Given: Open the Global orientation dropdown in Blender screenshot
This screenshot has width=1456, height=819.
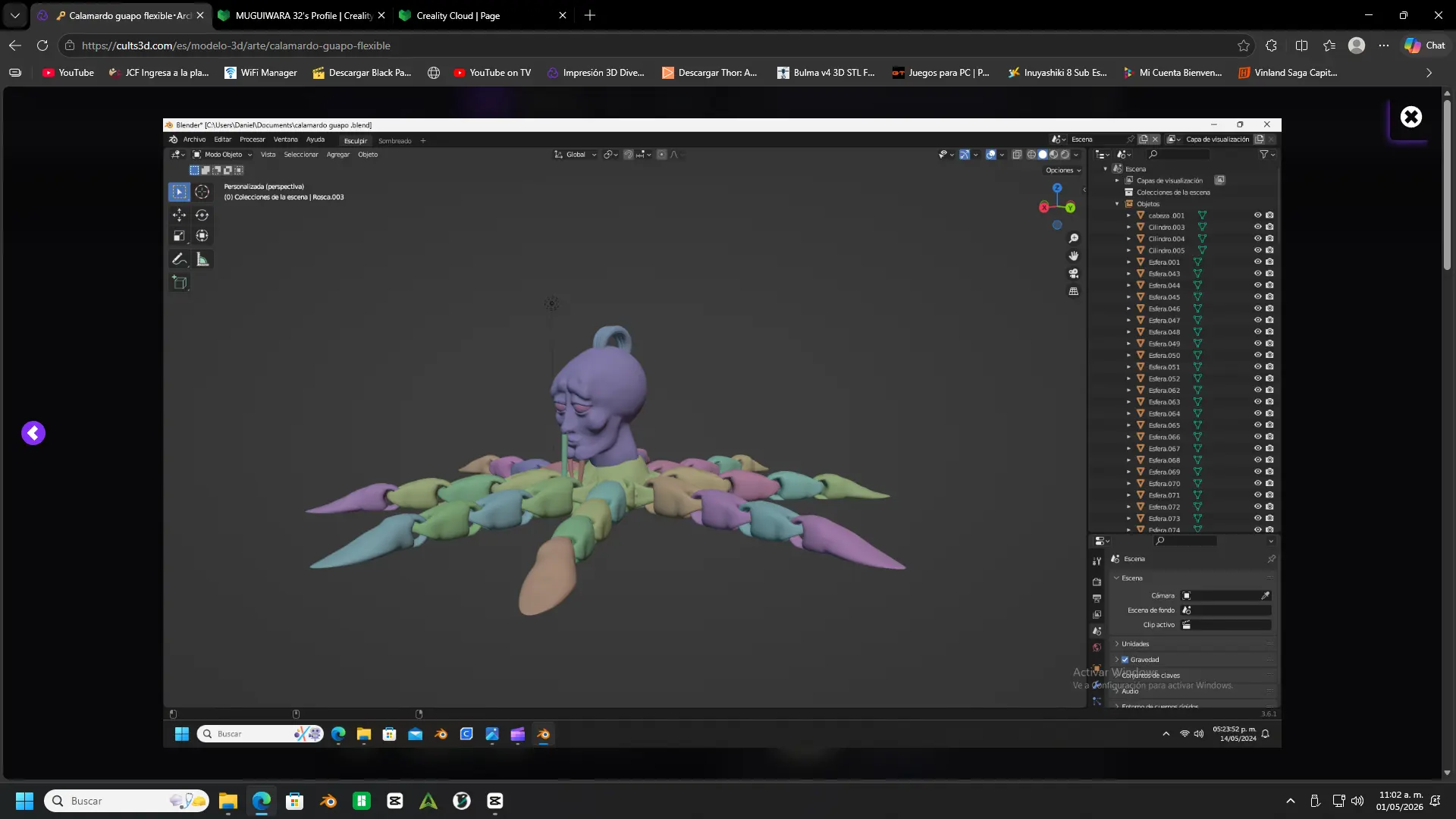Looking at the screenshot, I should (x=576, y=155).
